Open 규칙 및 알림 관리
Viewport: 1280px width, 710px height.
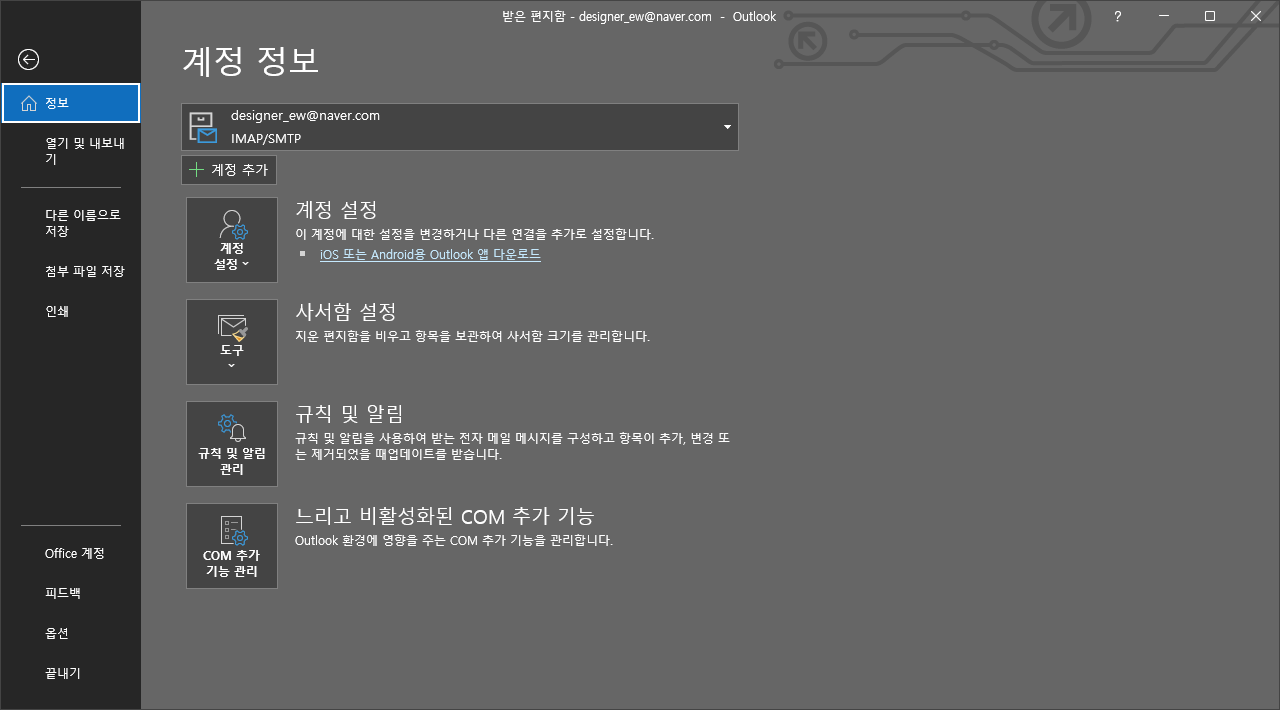tap(232, 444)
